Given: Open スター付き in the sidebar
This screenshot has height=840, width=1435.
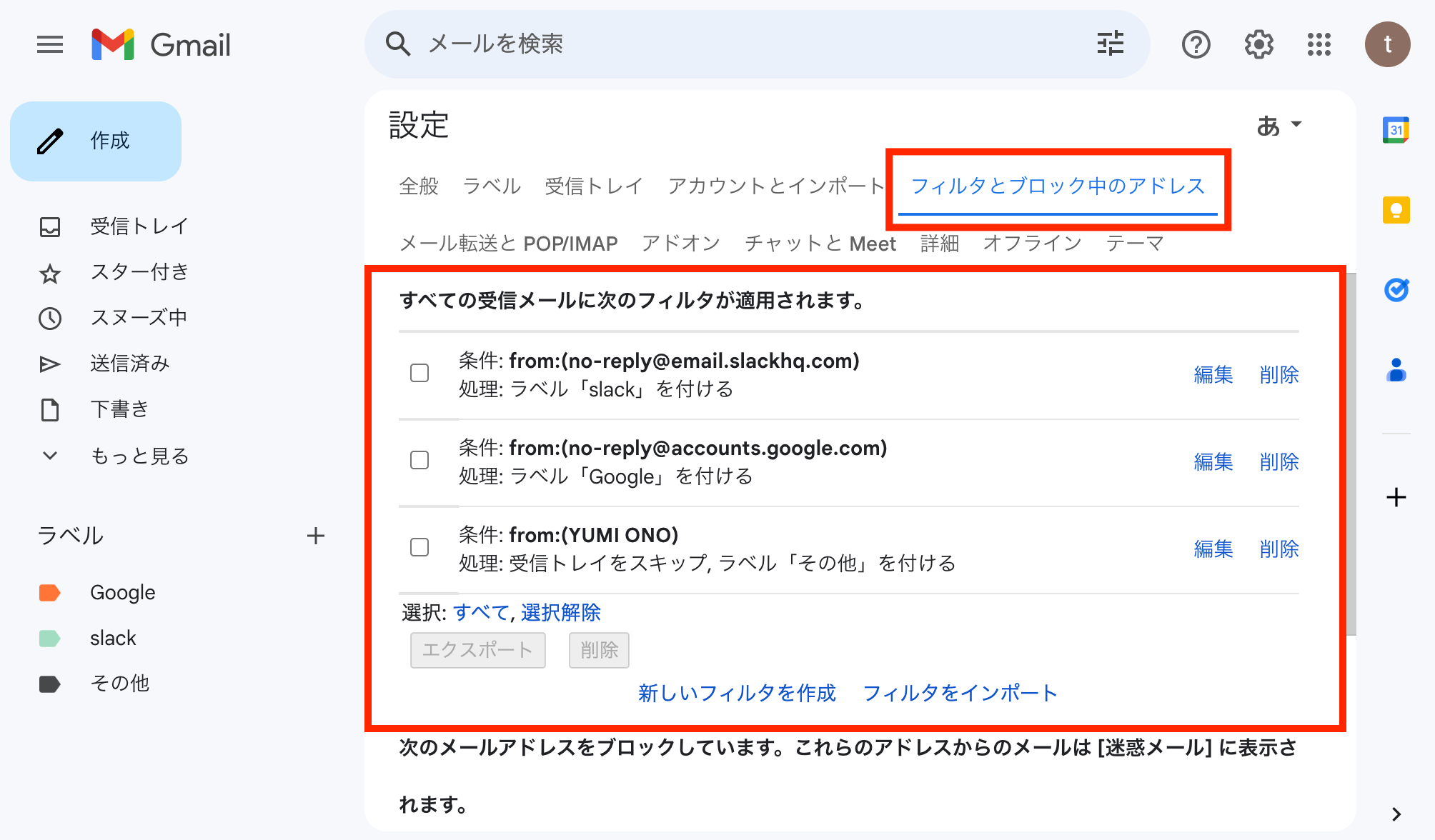Looking at the screenshot, I should pyautogui.click(x=139, y=272).
